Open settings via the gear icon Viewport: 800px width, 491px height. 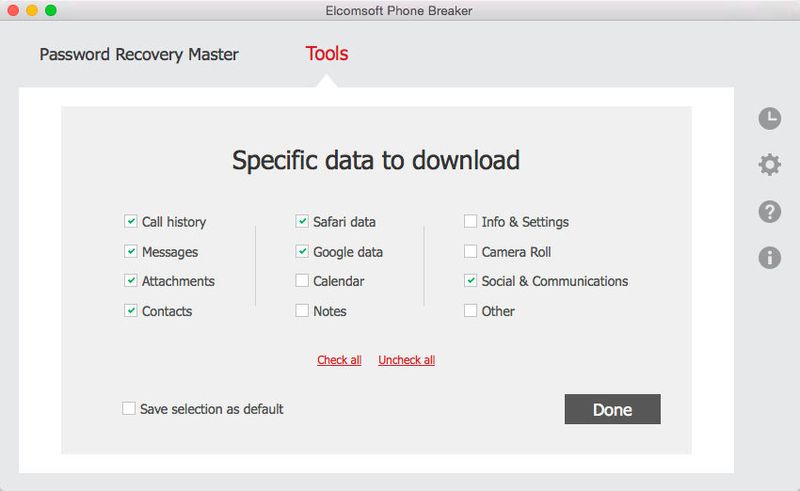769,164
